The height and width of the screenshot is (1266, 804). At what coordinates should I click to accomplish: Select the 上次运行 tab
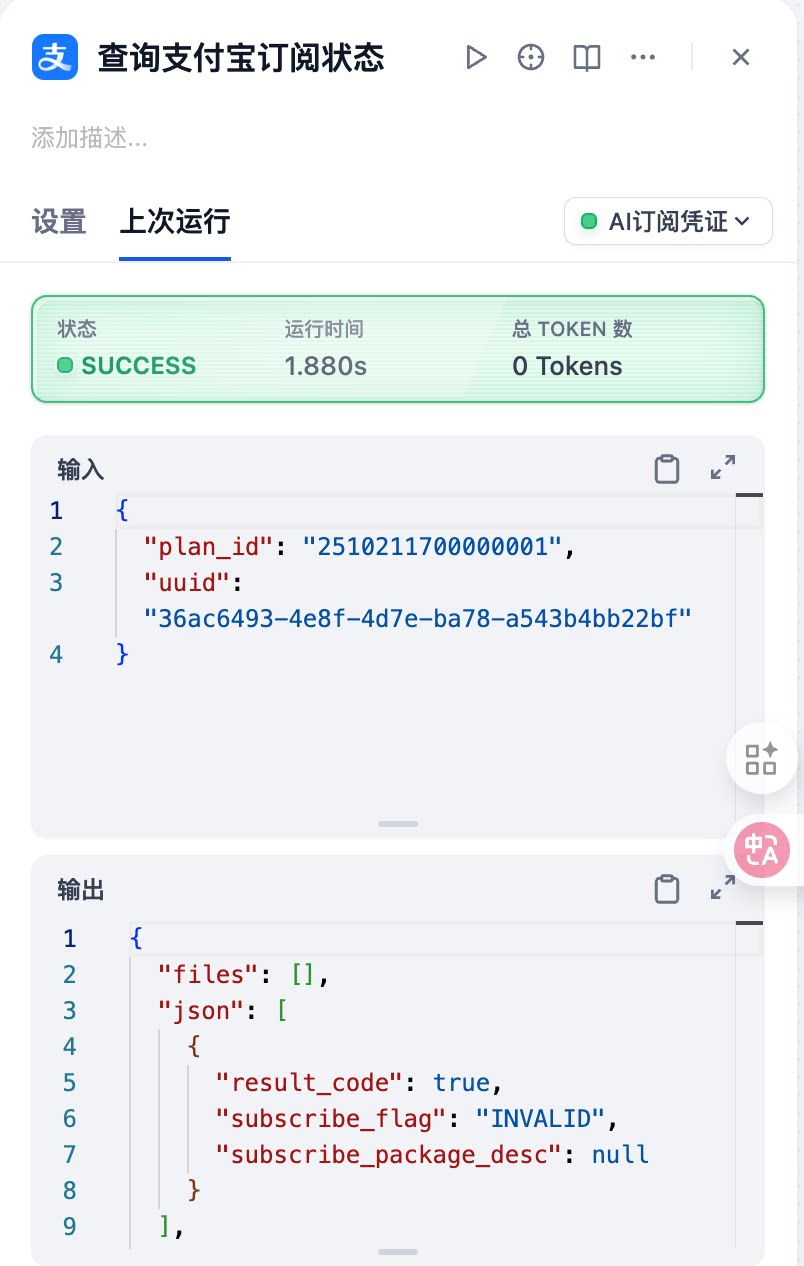tap(175, 221)
